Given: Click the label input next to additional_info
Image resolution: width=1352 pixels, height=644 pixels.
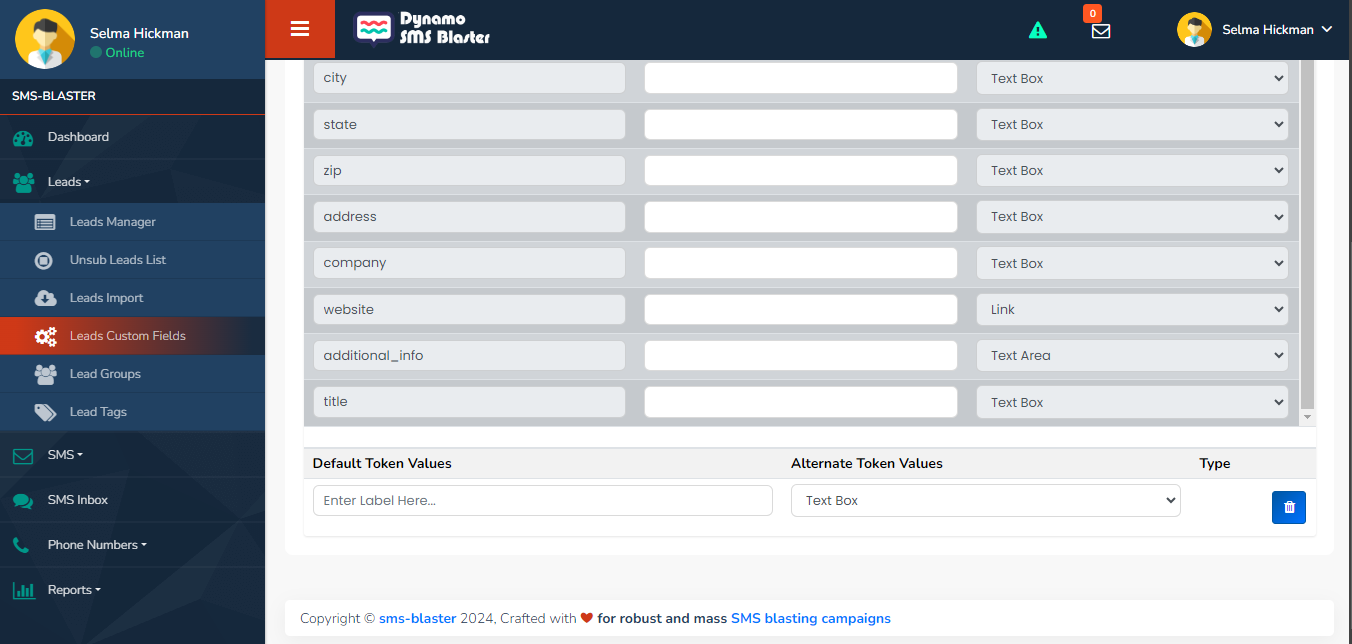Looking at the screenshot, I should pos(801,355).
